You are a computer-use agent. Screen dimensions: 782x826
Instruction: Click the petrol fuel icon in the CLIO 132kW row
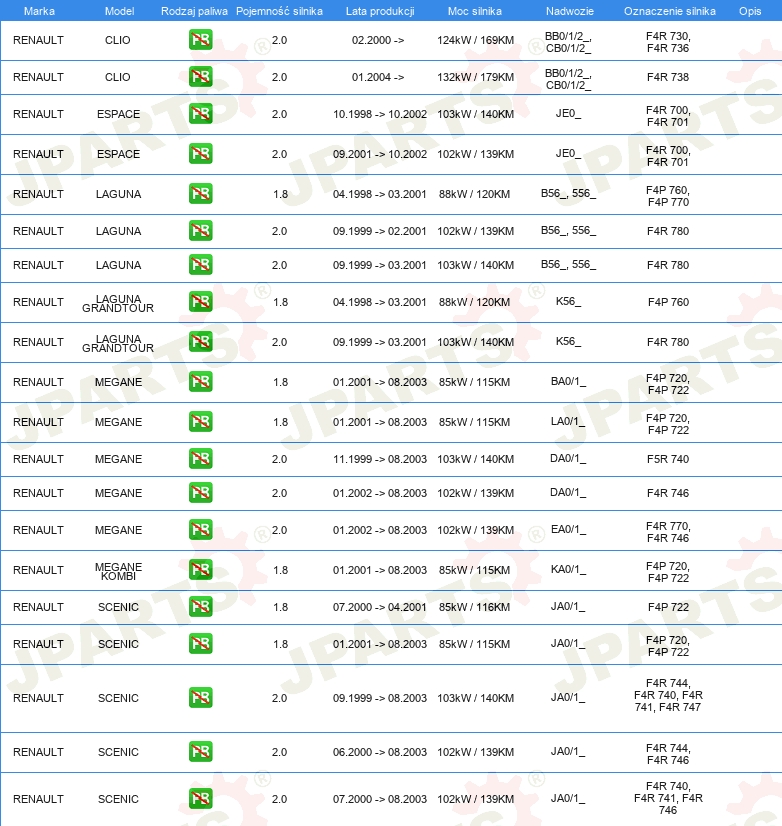click(200, 77)
